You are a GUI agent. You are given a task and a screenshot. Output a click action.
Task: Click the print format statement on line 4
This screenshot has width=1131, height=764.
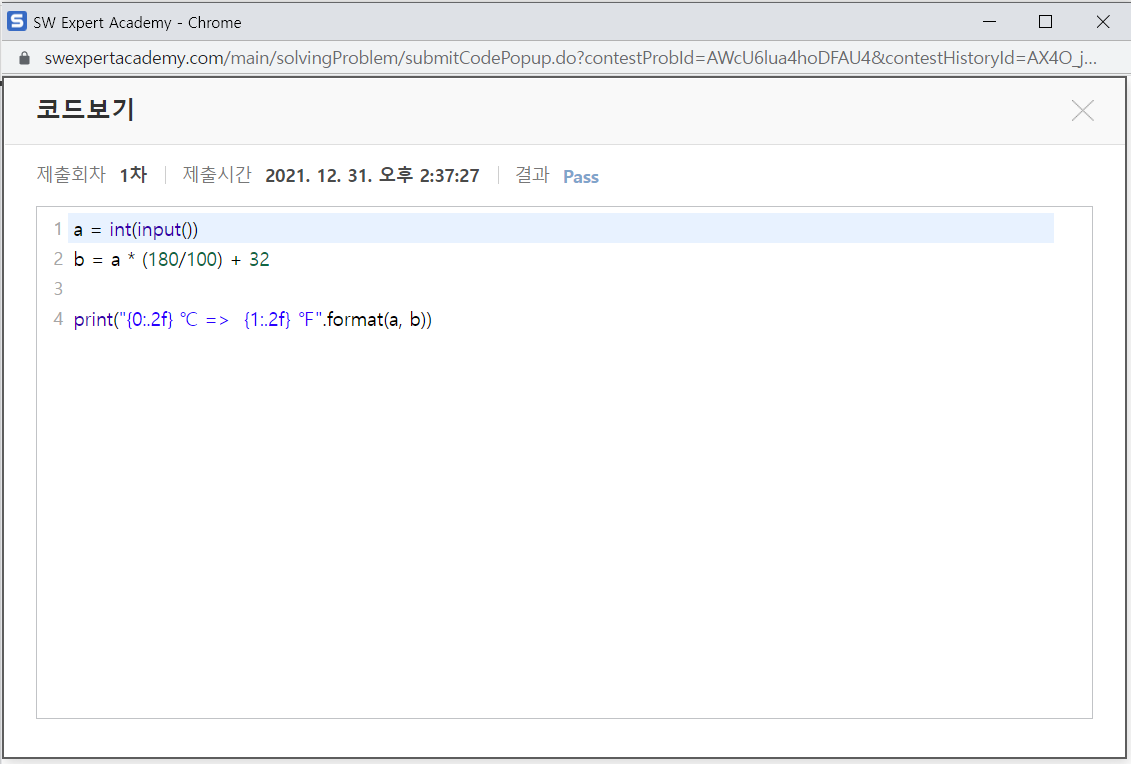tap(252, 319)
